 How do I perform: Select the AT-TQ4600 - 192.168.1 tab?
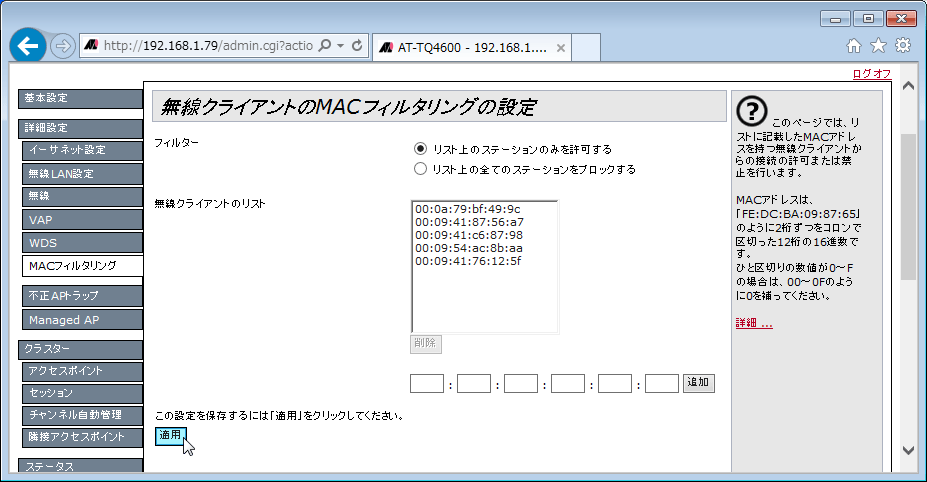pyautogui.click(x=472, y=48)
